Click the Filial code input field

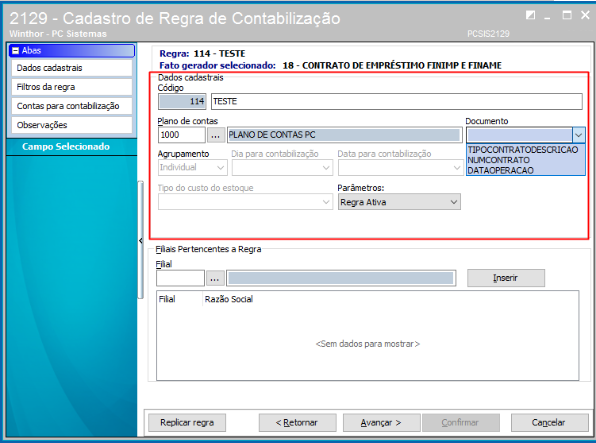coord(181,278)
